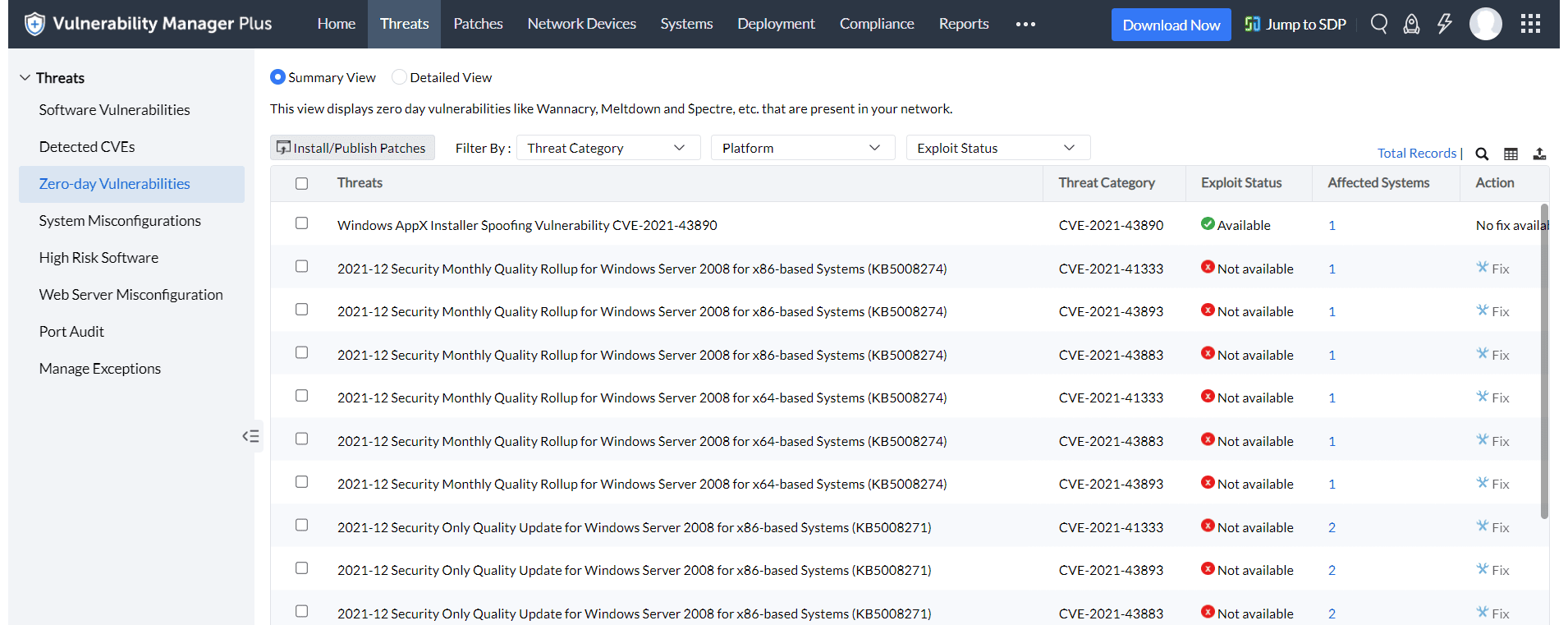
Task: Open the Compliance menu tab
Action: [876, 24]
